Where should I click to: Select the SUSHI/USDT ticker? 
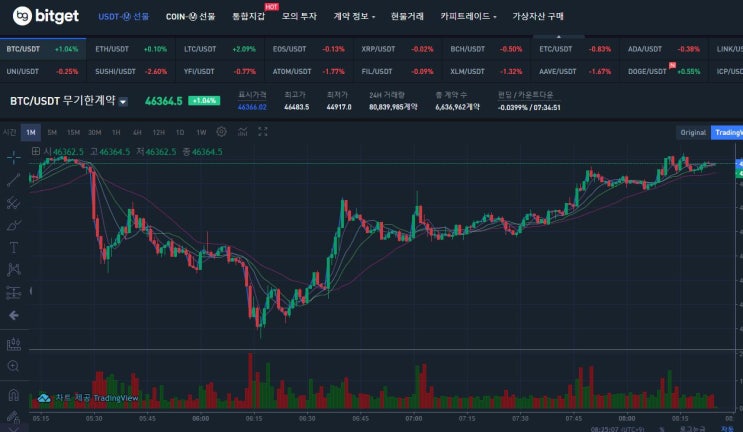click(x=131, y=71)
